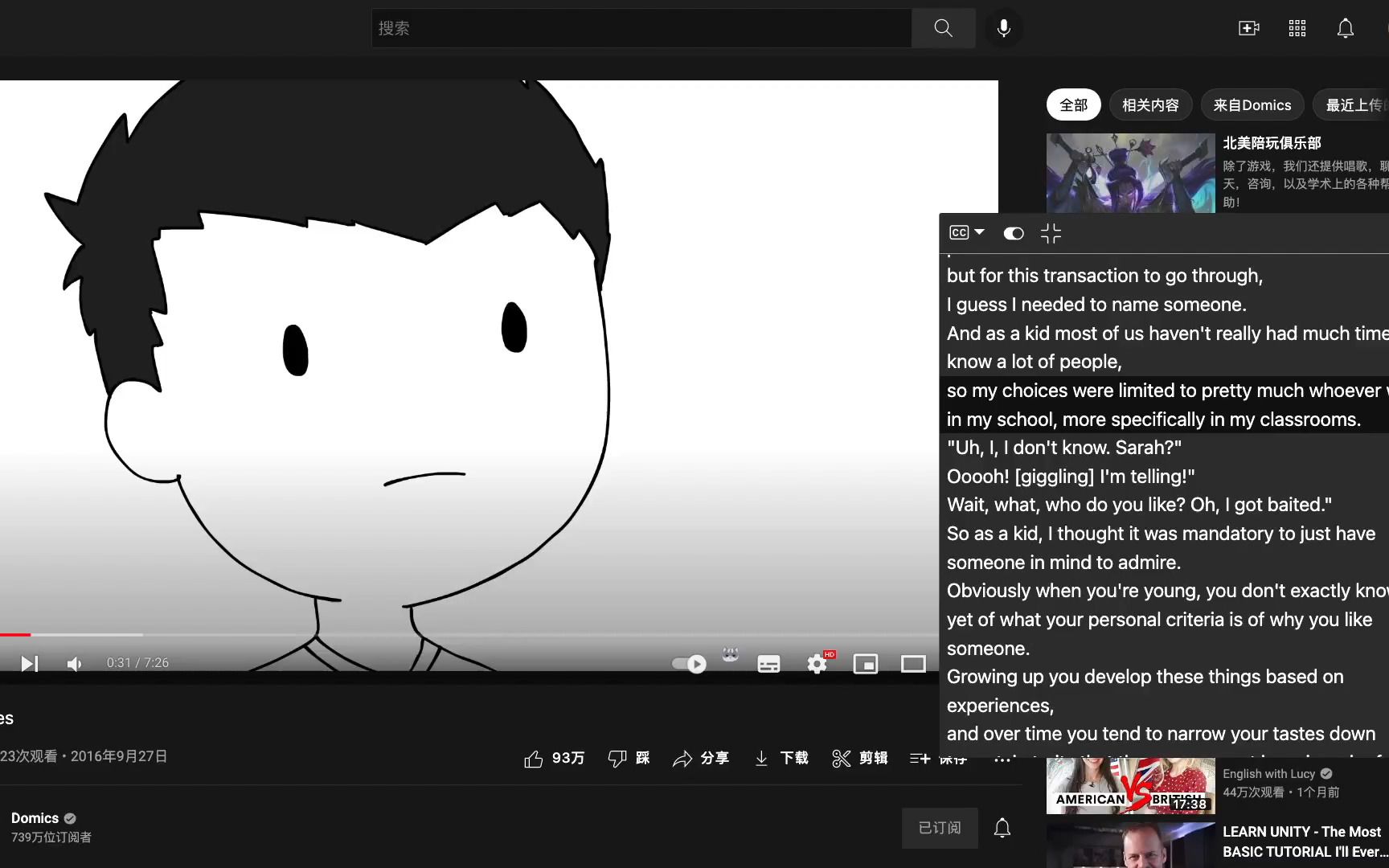Open the YouTube apps grid icon
Image resolution: width=1389 pixels, height=868 pixels.
[x=1297, y=28]
